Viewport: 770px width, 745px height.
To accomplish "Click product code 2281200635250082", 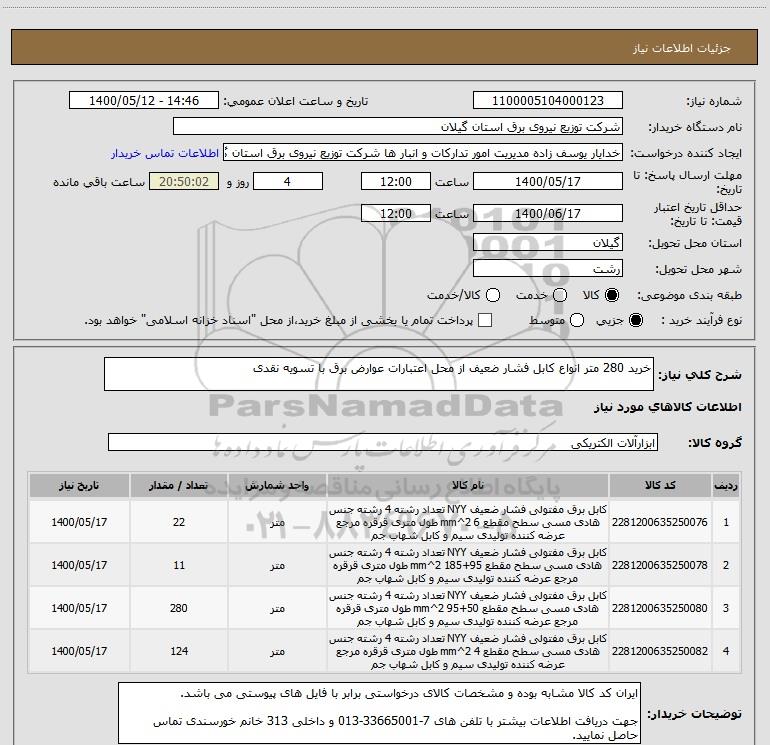I will [660, 651].
